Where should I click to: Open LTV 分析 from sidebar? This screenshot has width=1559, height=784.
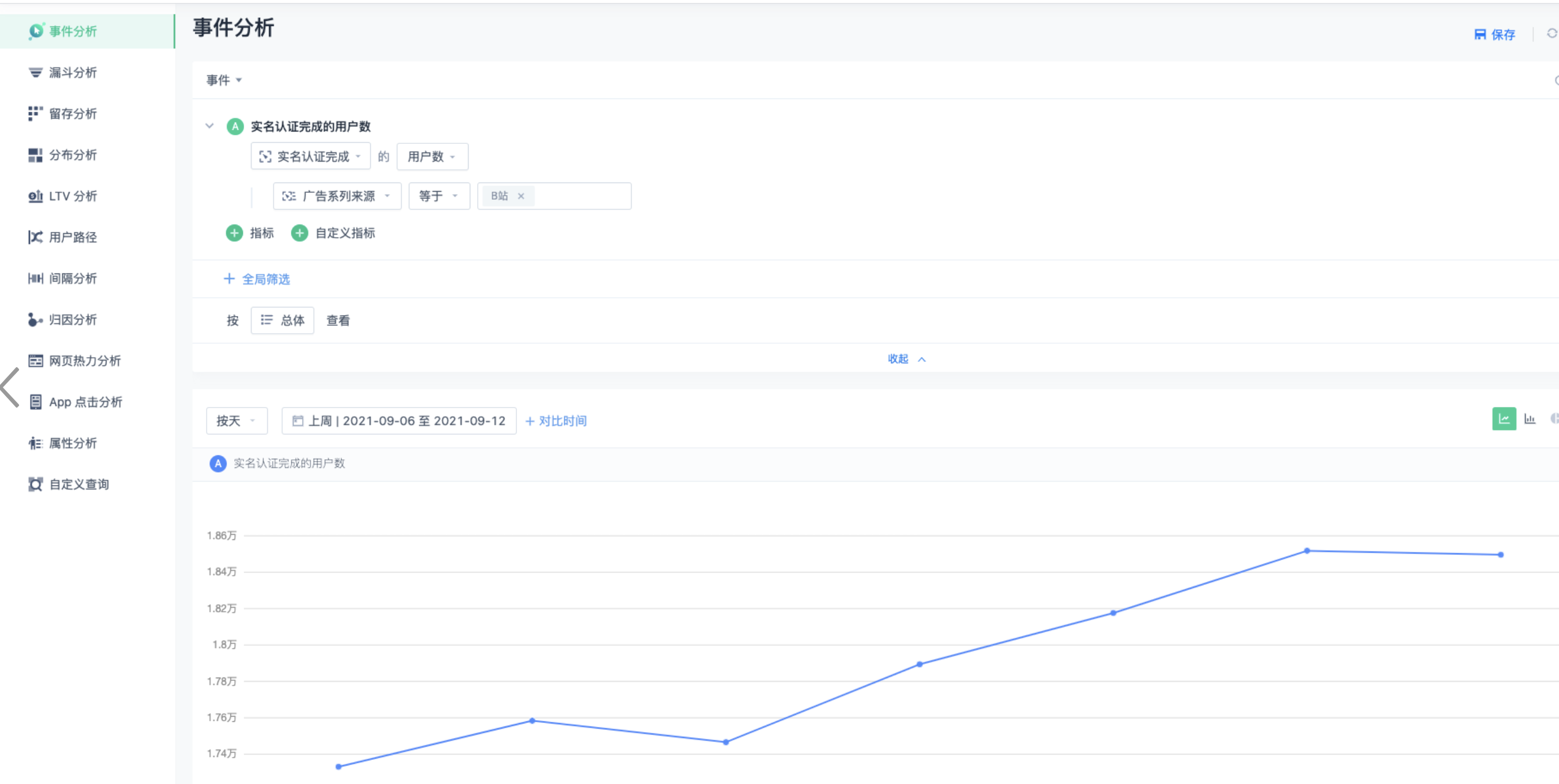(72, 196)
